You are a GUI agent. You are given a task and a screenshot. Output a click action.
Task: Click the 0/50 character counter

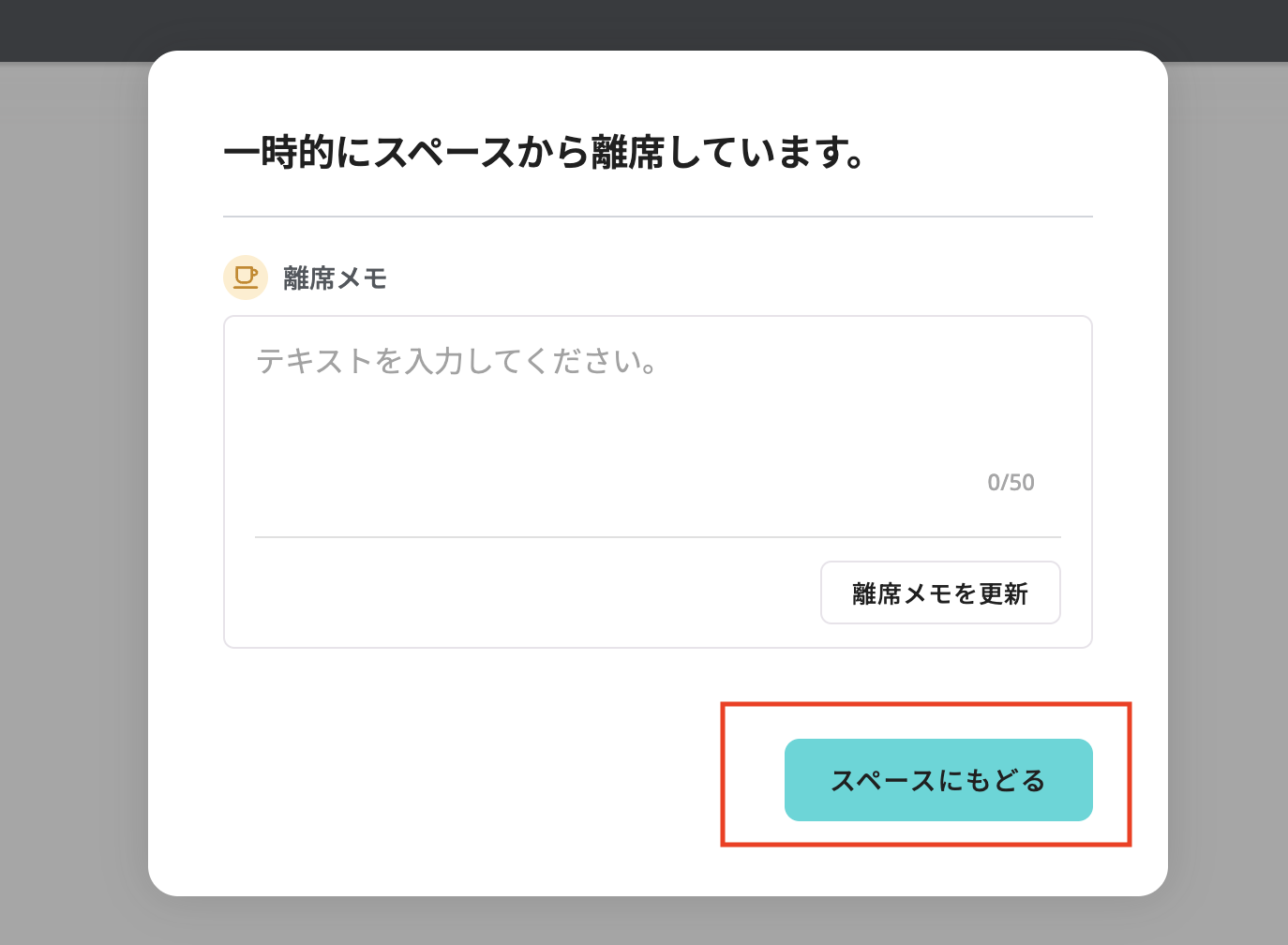[1010, 482]
